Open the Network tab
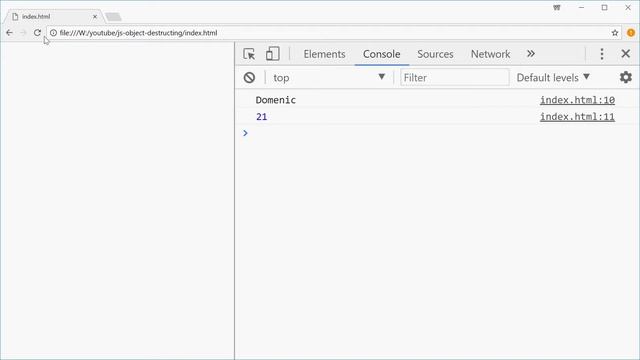The image size is (640, 360). [490, 54]
